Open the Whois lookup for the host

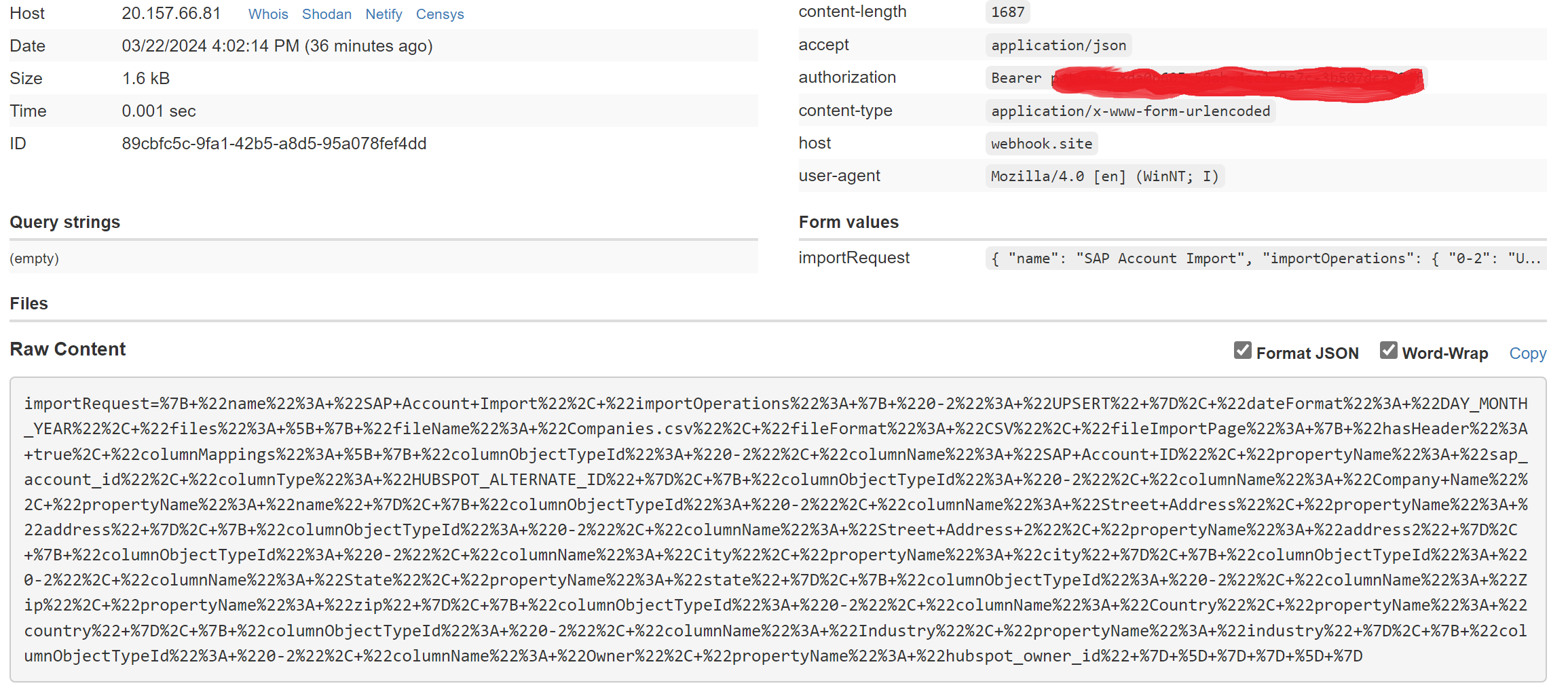click(x=267, y=14)
